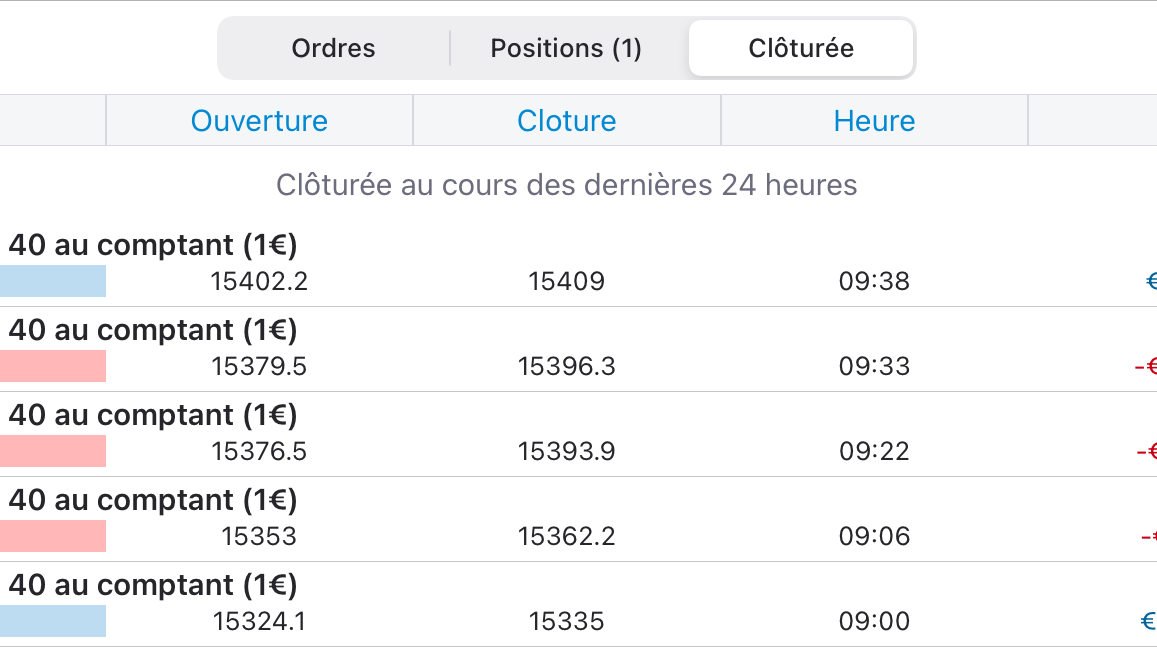
Task: Click blue swatch of the 09:38 trade
Action: (x=53, y=281)
